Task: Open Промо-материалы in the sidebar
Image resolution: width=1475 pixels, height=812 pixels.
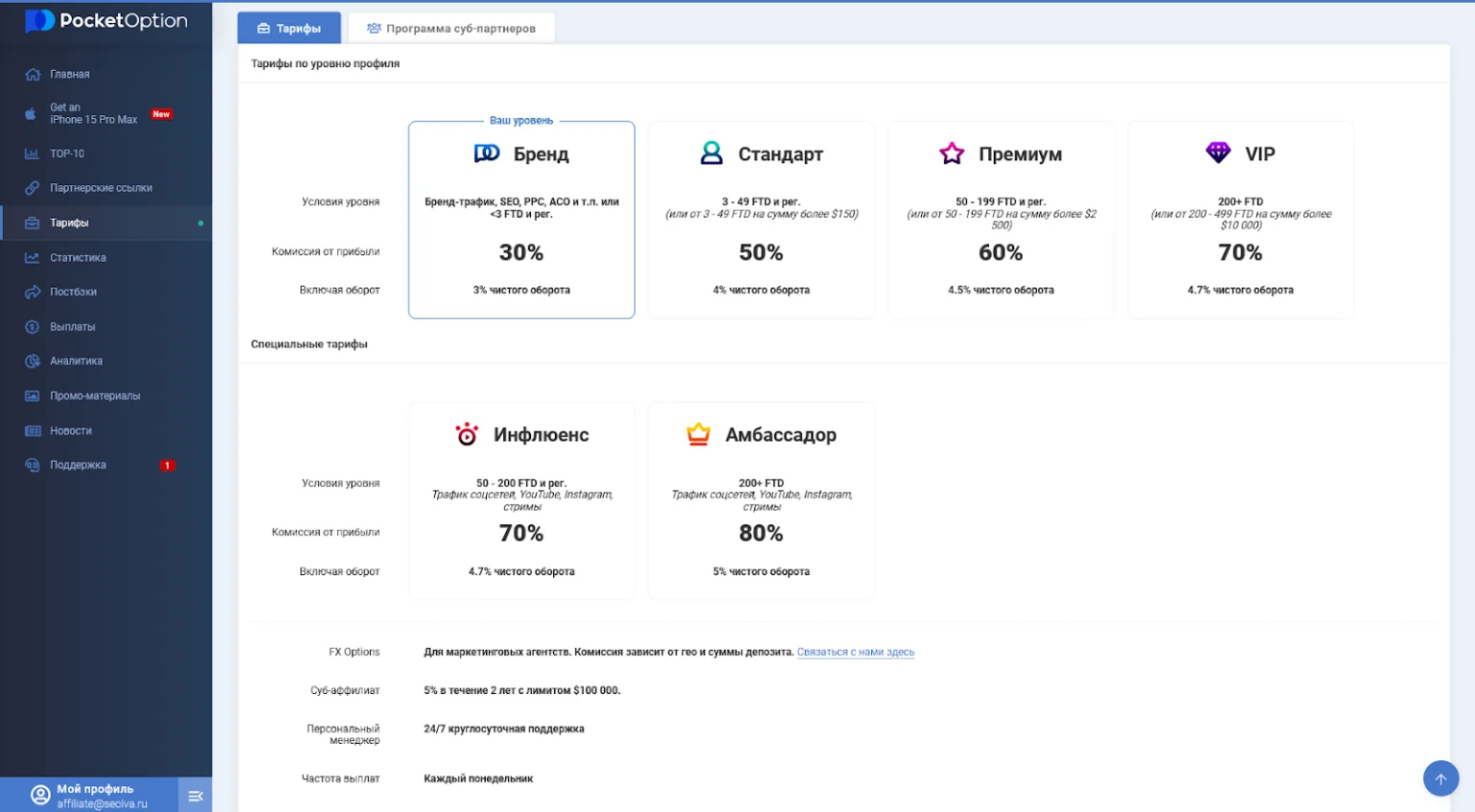Action: coord(94,396)
